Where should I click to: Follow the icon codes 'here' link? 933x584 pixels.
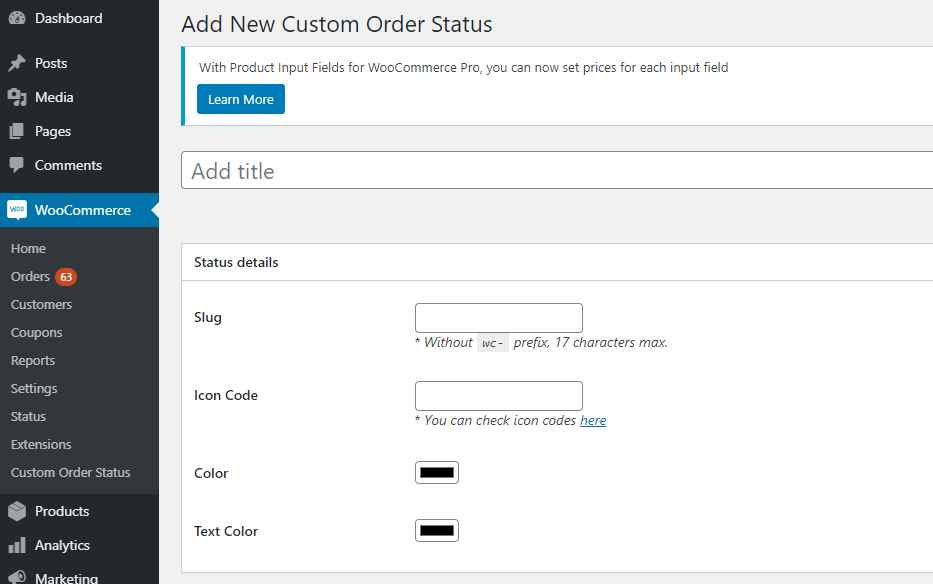point(593,420)
